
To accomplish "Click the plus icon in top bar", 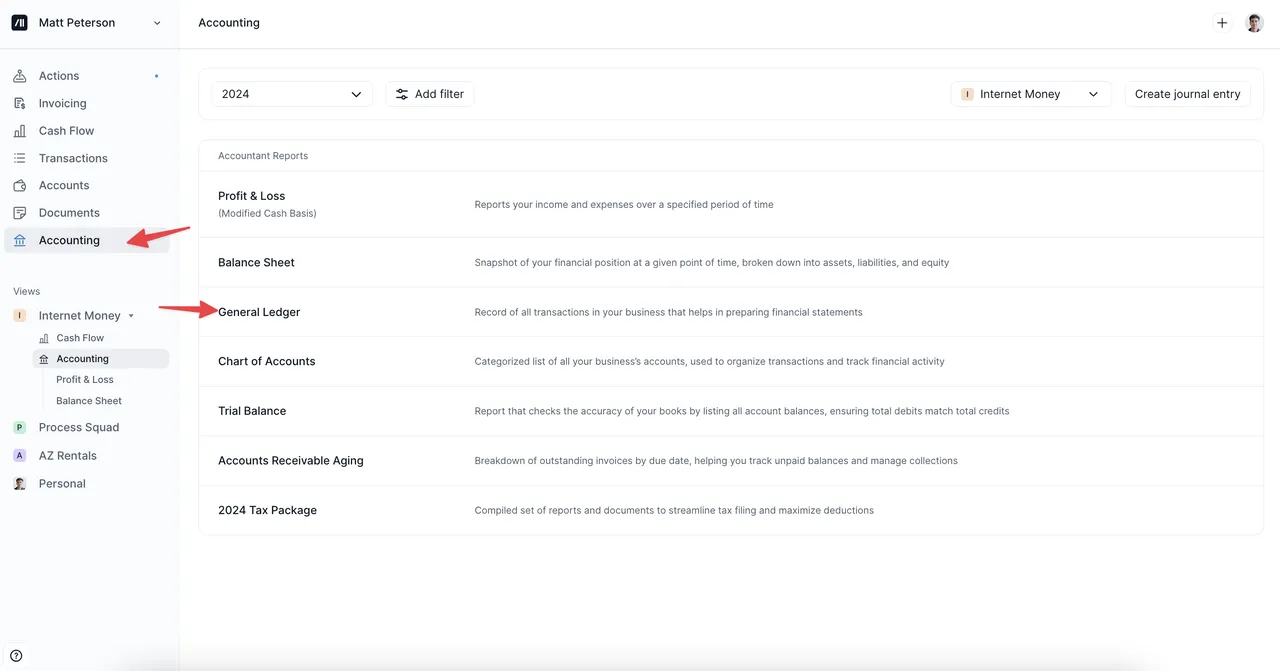I will click(x=1222, y=23).
